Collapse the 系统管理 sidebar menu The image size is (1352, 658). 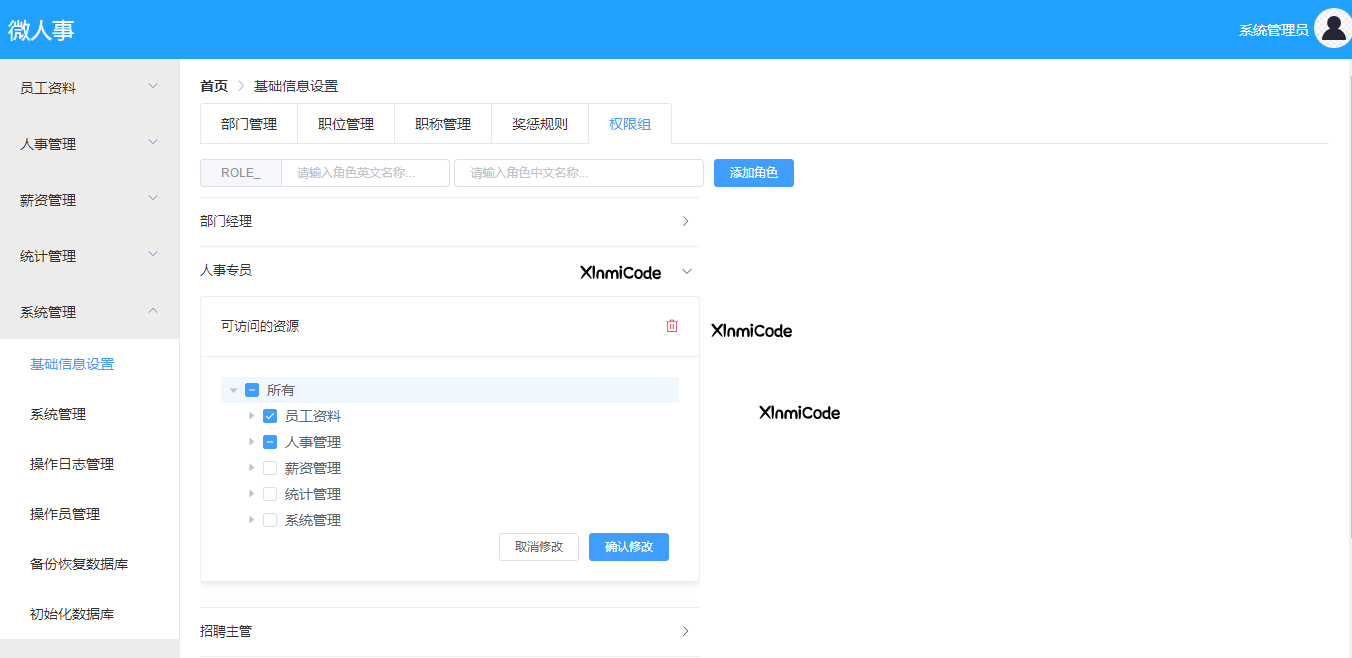(x=153, y=311)
